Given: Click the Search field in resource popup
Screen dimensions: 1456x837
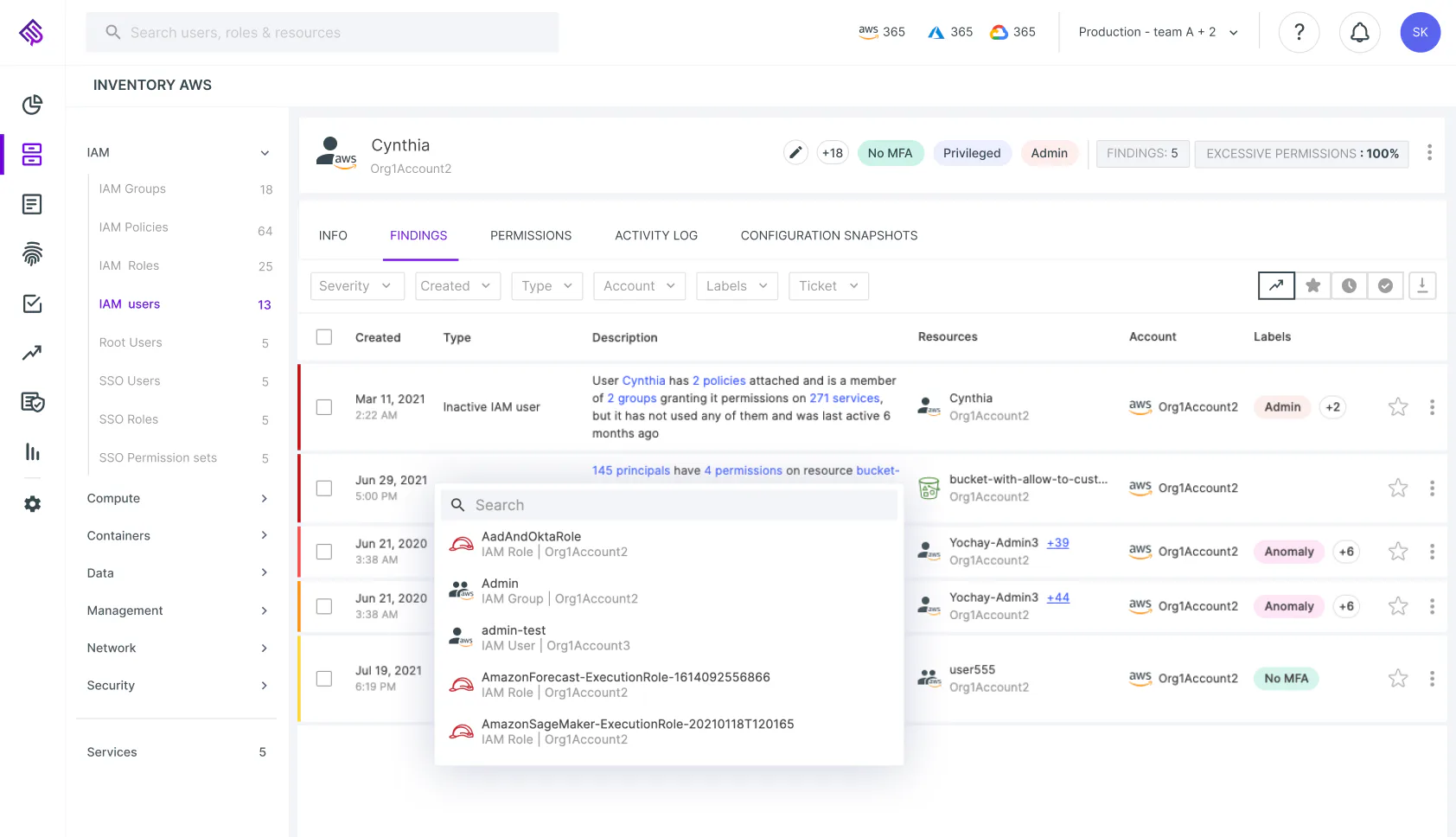Looking at the screenshot, I should (x=669, y=505).
